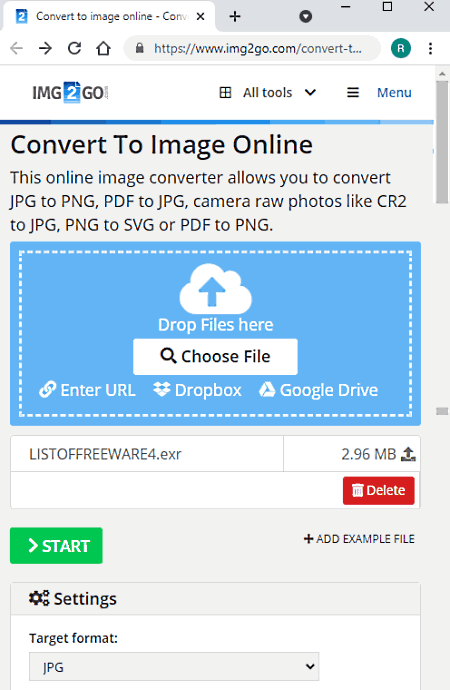Viewport: 450px width, 690px height.
Task: Delete the LISTOFFREEWARE4.exr file
Action: (379, 490)
